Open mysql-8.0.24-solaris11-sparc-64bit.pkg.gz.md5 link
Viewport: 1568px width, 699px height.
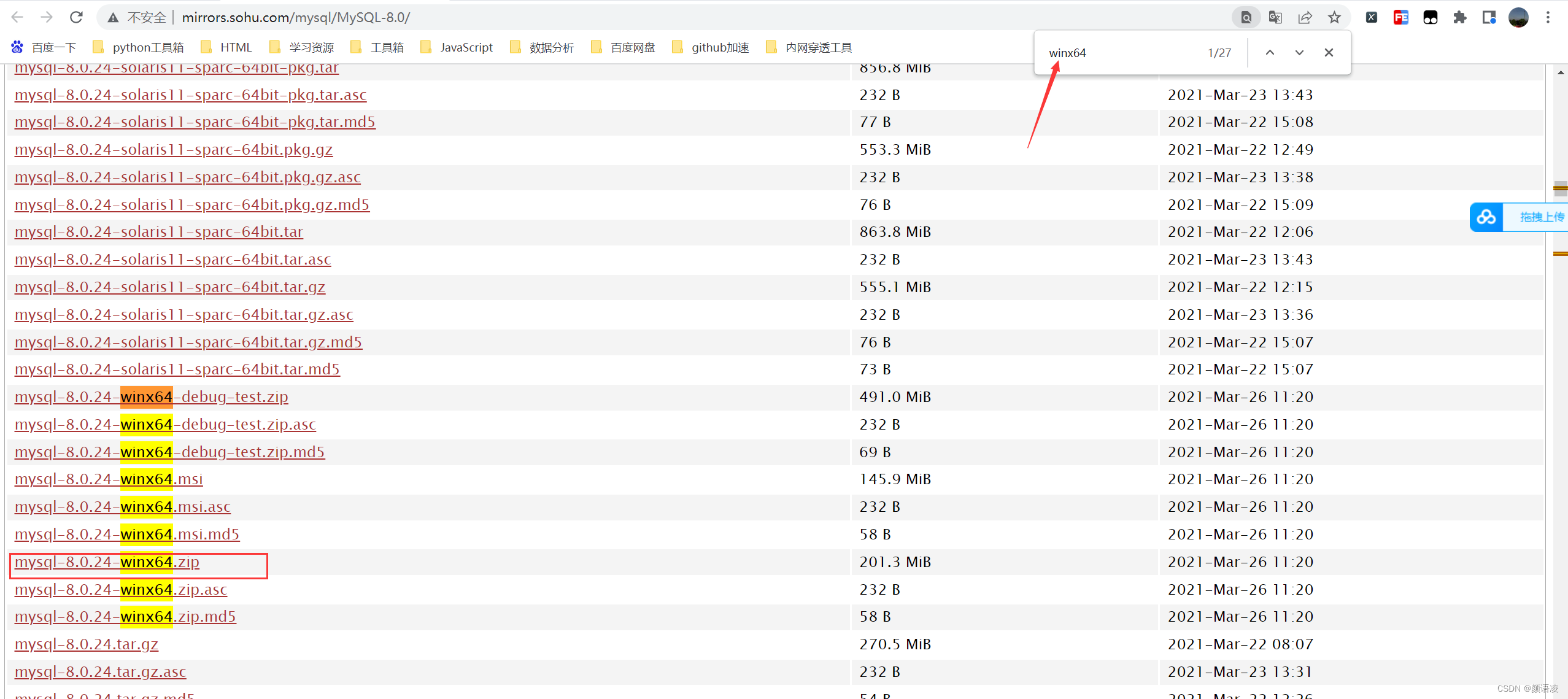192,204
